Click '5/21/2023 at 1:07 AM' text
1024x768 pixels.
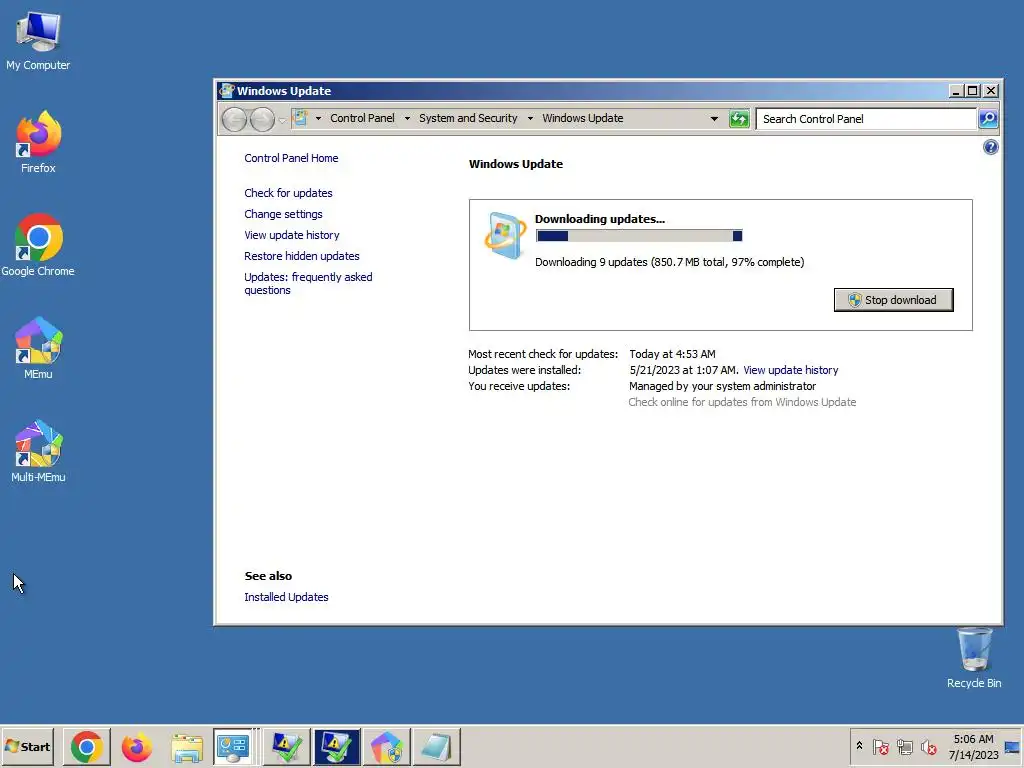pyautogui.click(x=683, y=370)
